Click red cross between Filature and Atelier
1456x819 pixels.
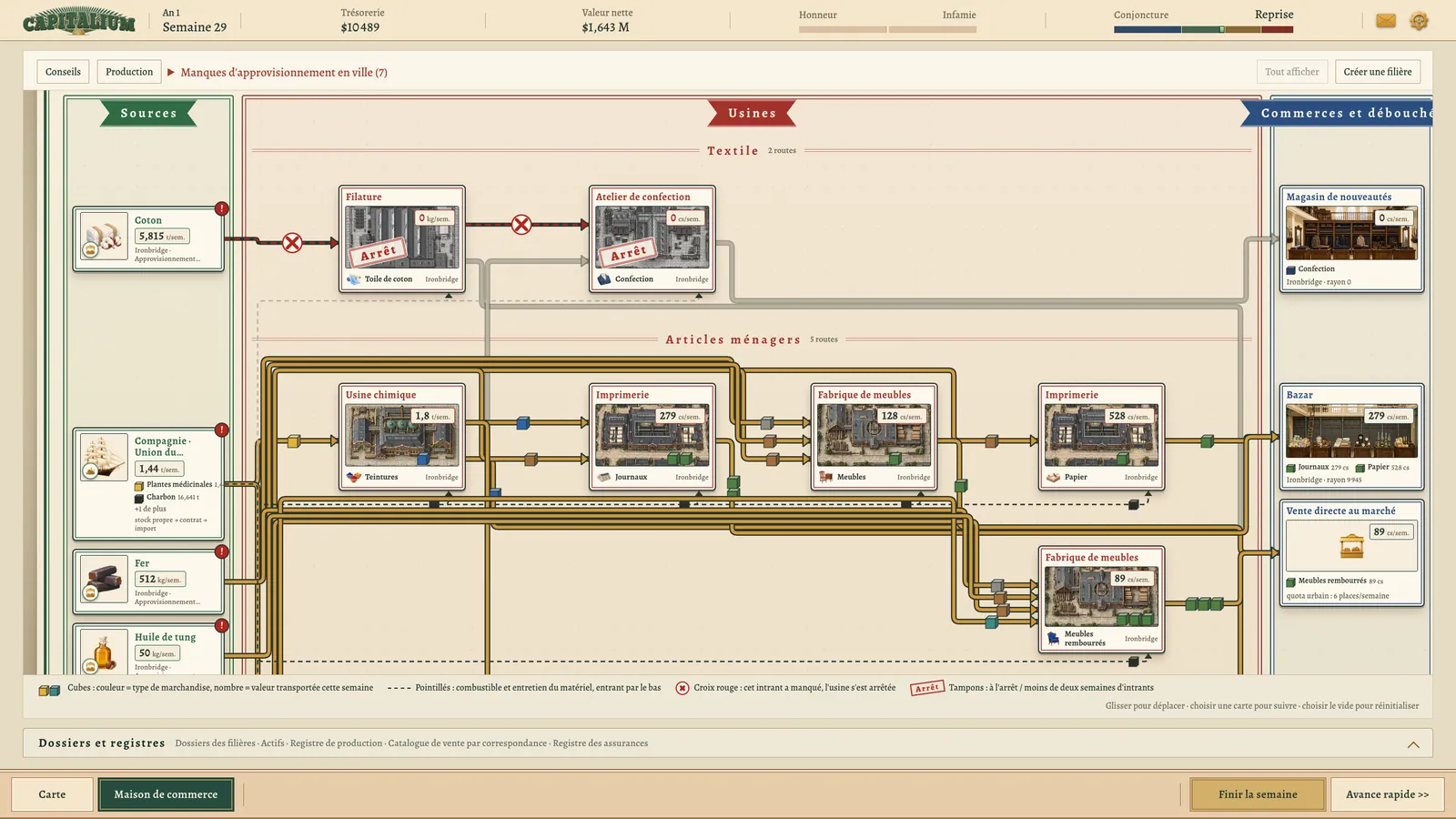[521, 225]
